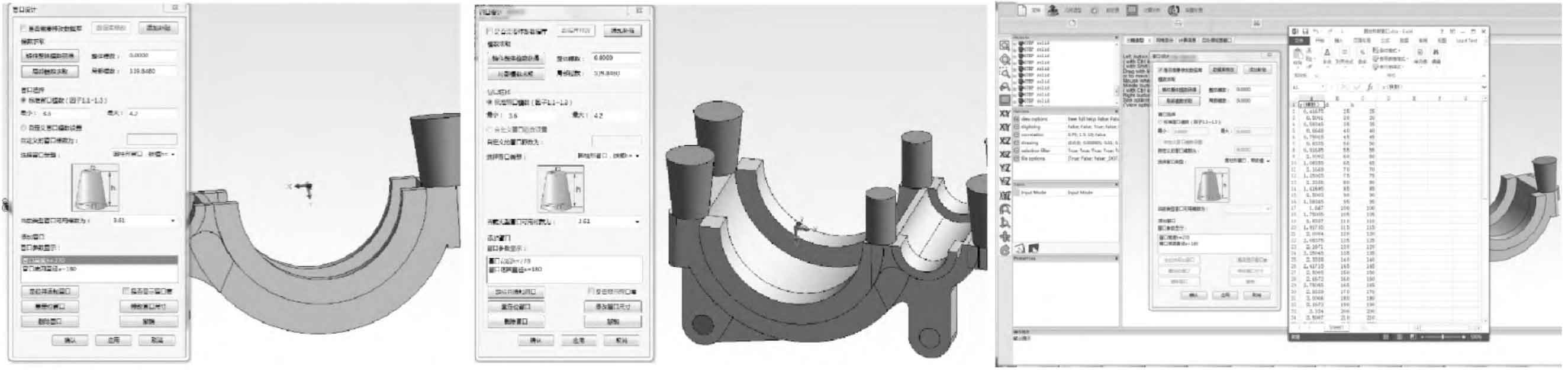Click the OK button in the middle dialog
Viewport: 1568px width, 374px height.
coord(535,340)
